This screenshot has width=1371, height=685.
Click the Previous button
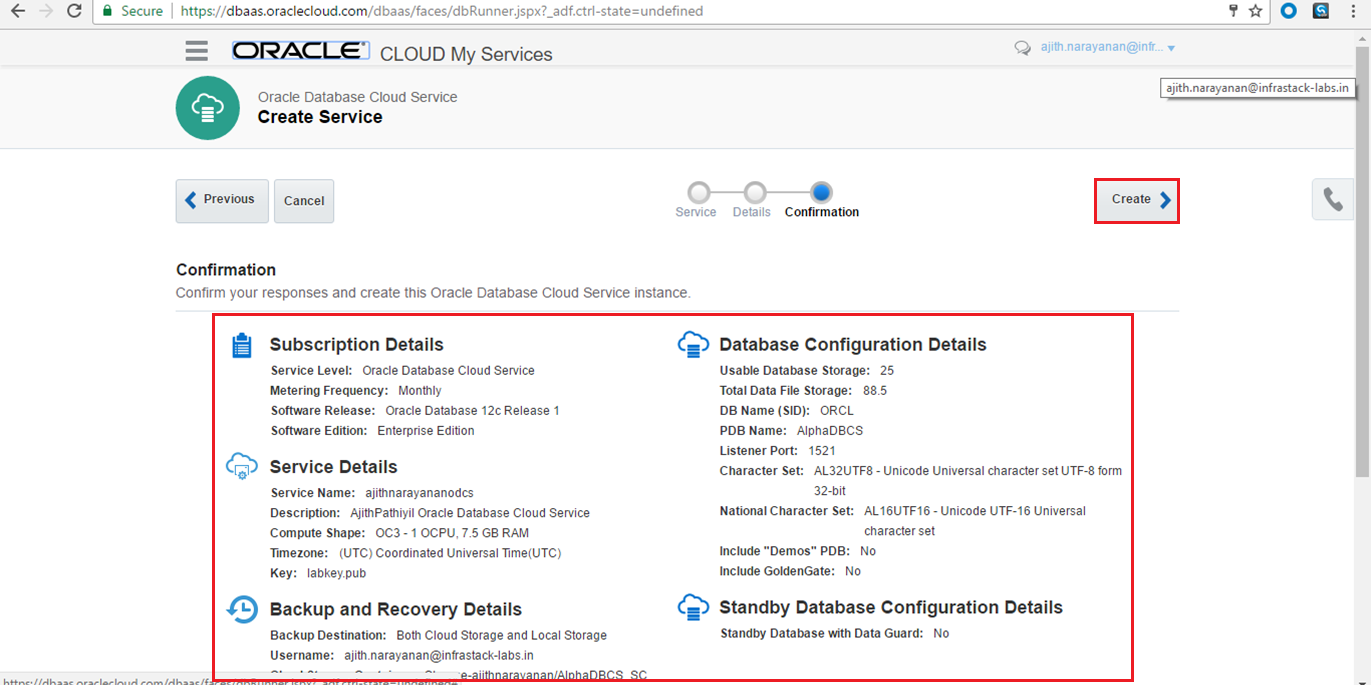[222, 201]
